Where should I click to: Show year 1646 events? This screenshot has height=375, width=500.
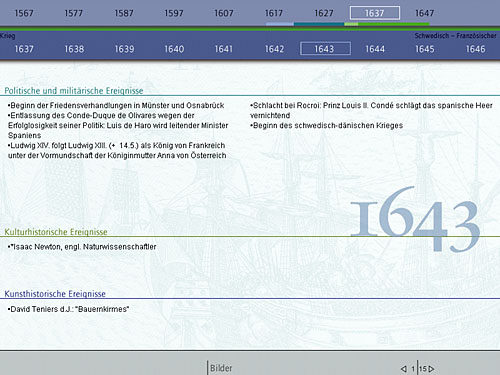pos(475,49)
